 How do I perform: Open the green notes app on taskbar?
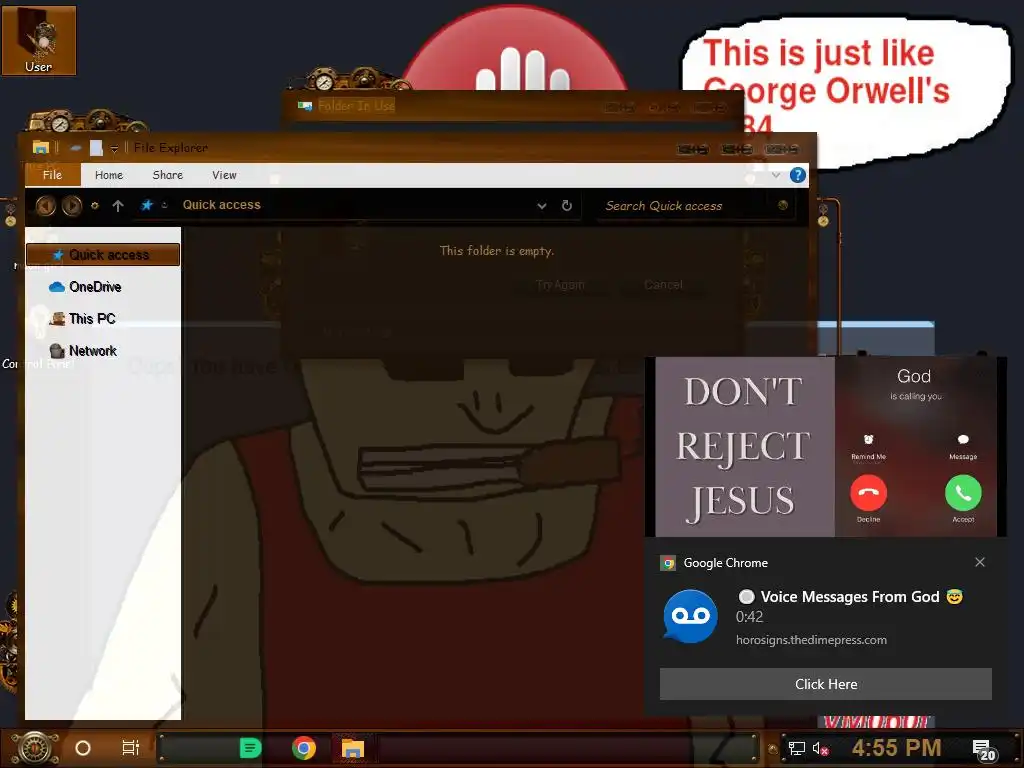click(250, 748)
